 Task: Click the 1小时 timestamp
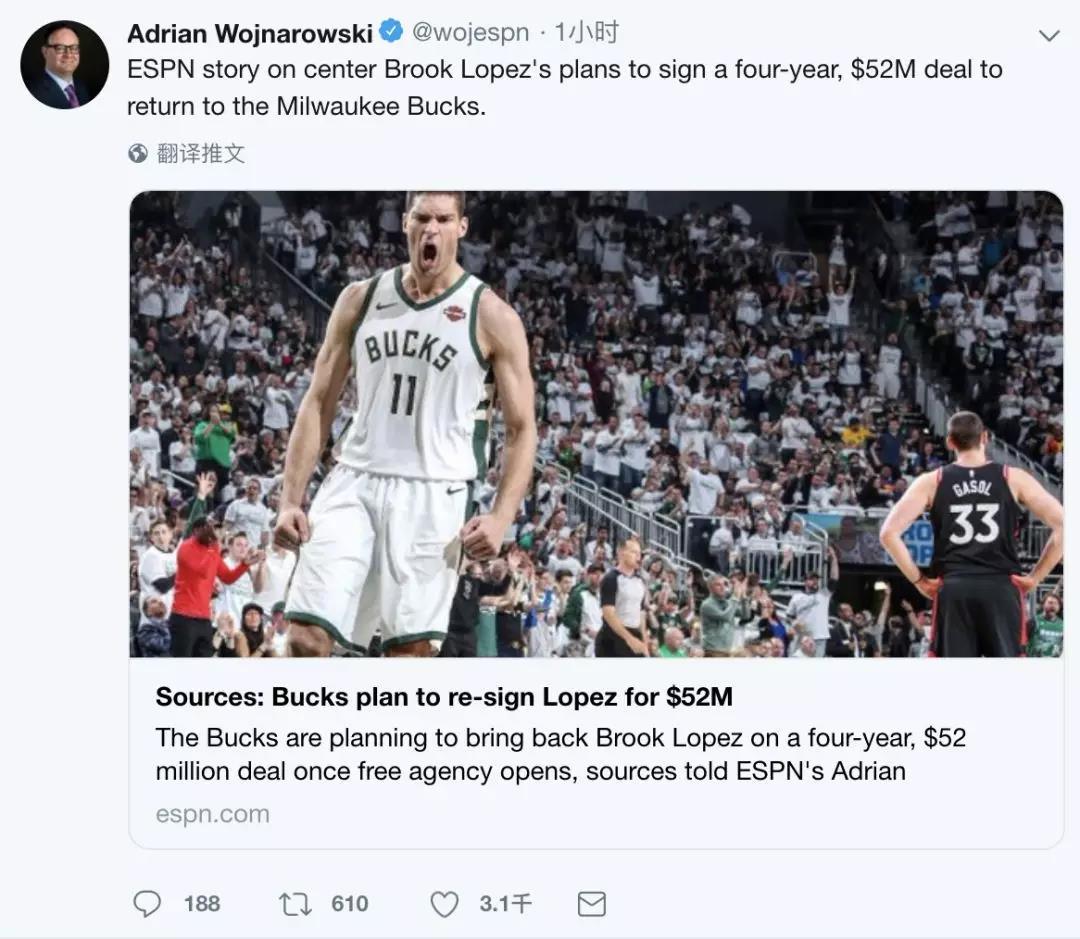(x=586, y=32)
